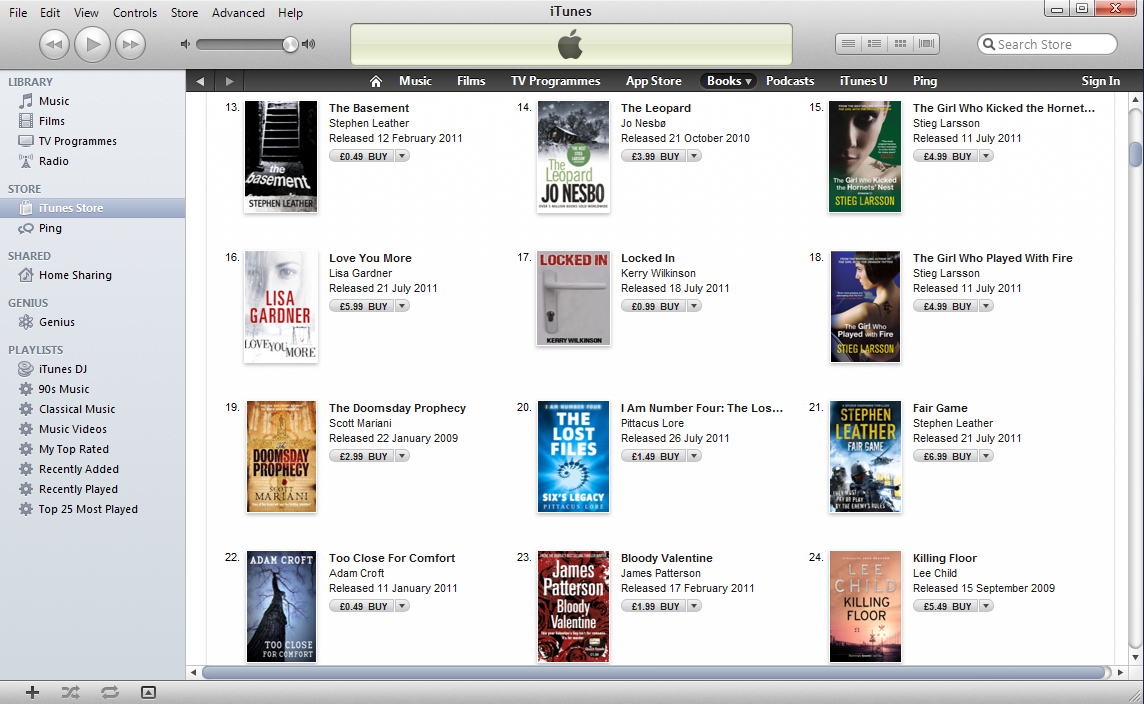The height and width of the screenshot is (704, 1144).
Task: Skip to the next track
Action: coord(130,44)
